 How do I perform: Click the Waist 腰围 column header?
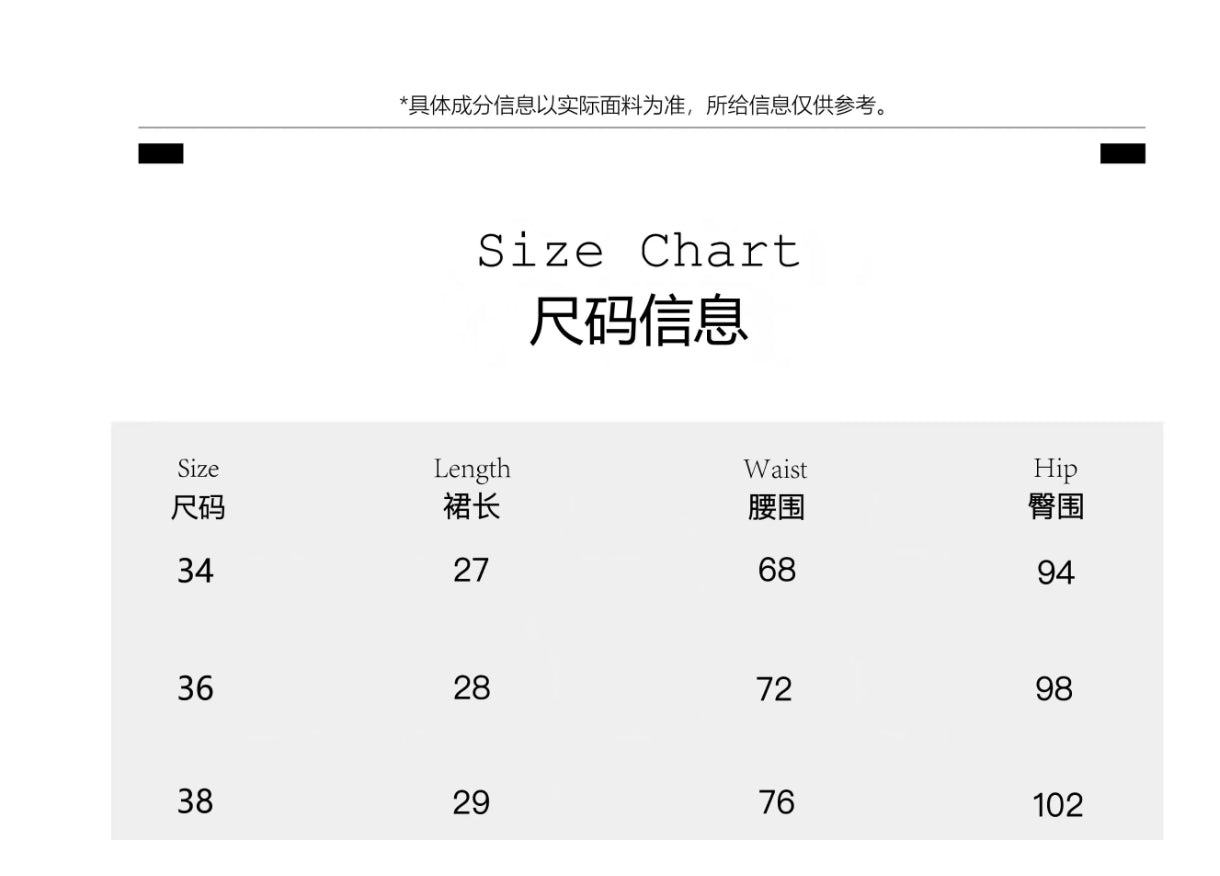[x=776, y=489]
